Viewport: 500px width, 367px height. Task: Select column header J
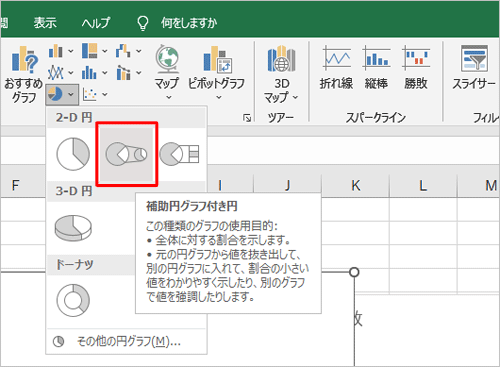[x=288, y=185]
